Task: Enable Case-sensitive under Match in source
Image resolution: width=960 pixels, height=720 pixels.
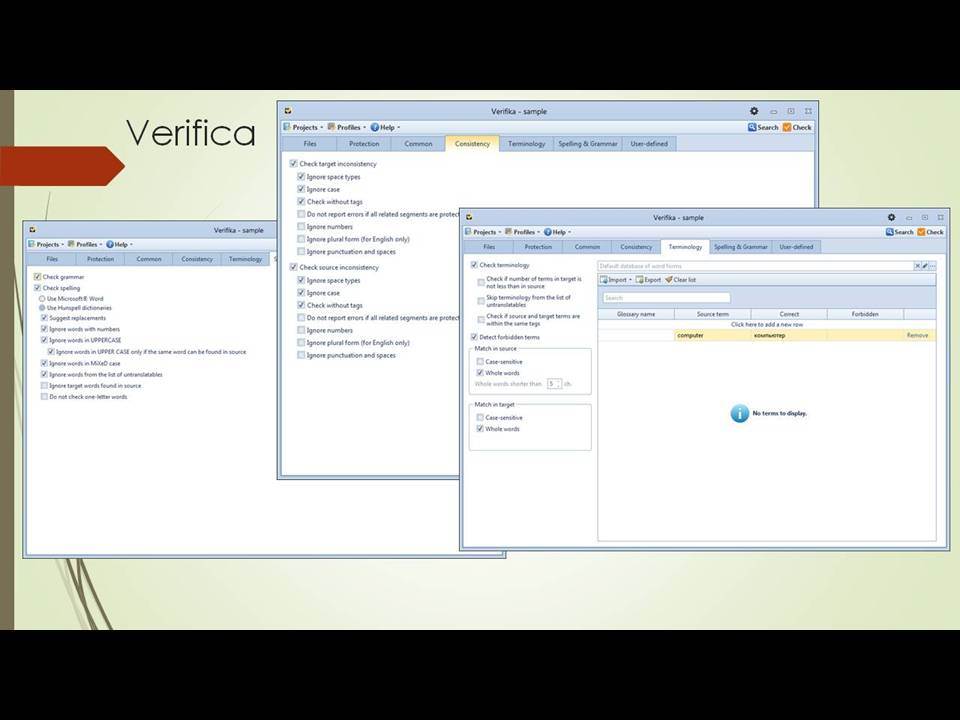Action: [480, 362]
